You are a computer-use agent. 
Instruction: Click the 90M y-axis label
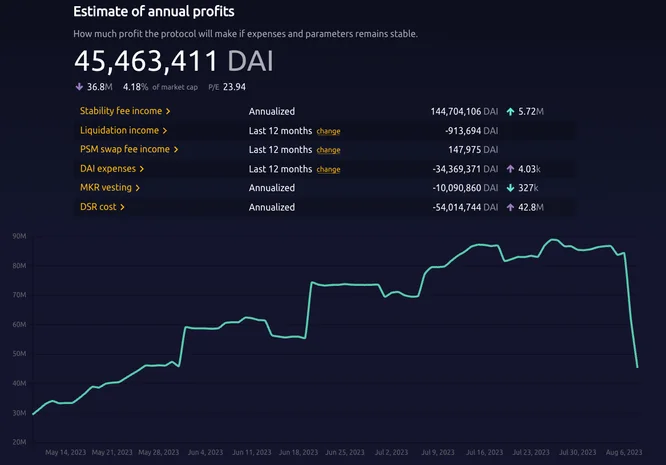[19, 236]
